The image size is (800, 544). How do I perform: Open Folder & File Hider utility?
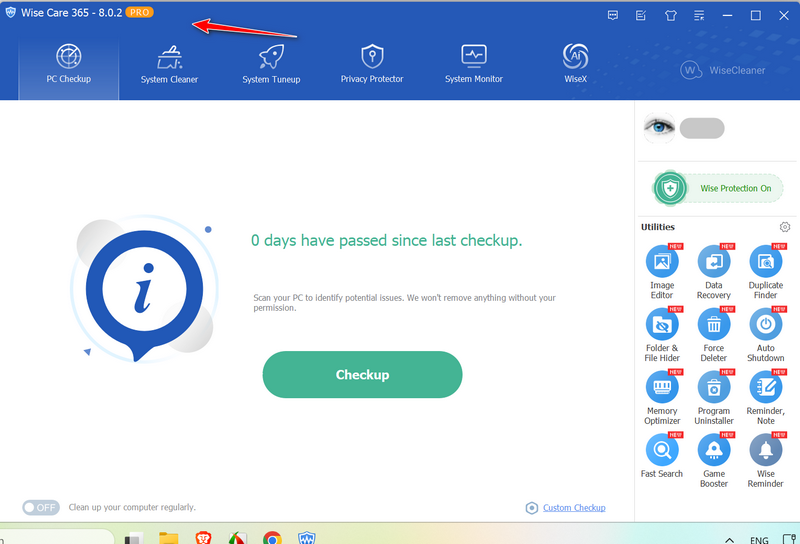(662, 335)
